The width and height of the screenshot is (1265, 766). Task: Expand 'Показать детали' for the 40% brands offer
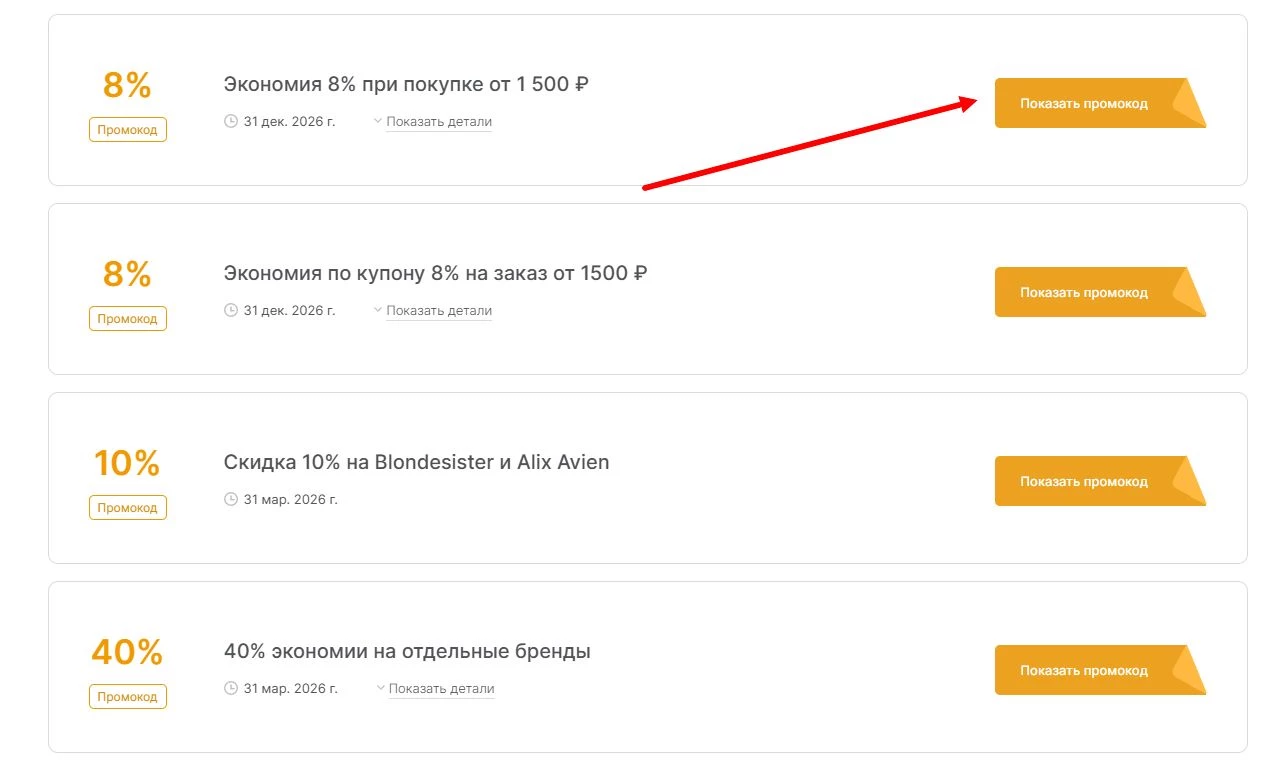(440, 689)
